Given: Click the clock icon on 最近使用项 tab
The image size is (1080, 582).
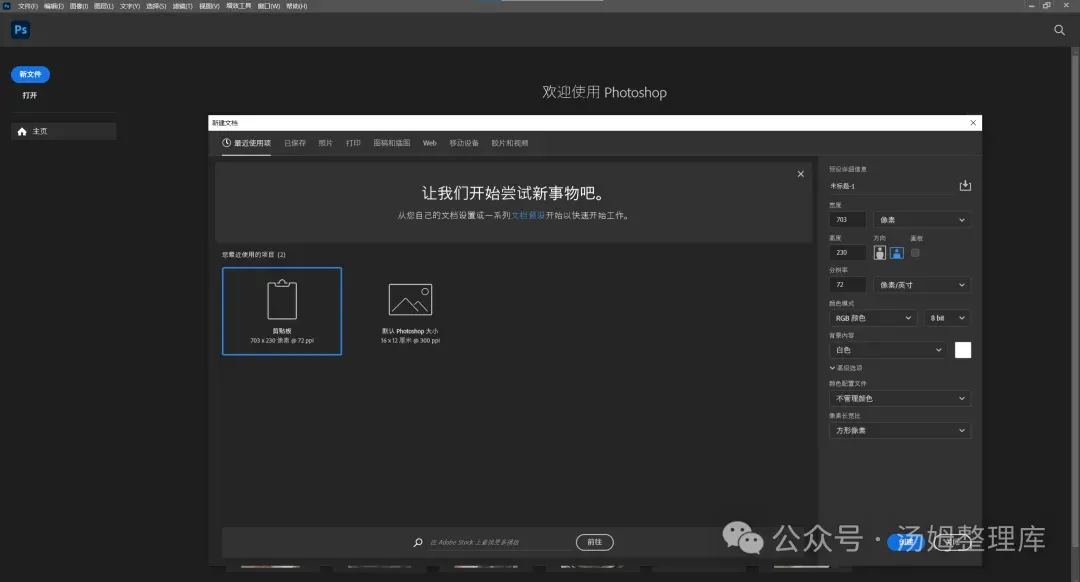Looking at the screenshot, I should [226, 143].
